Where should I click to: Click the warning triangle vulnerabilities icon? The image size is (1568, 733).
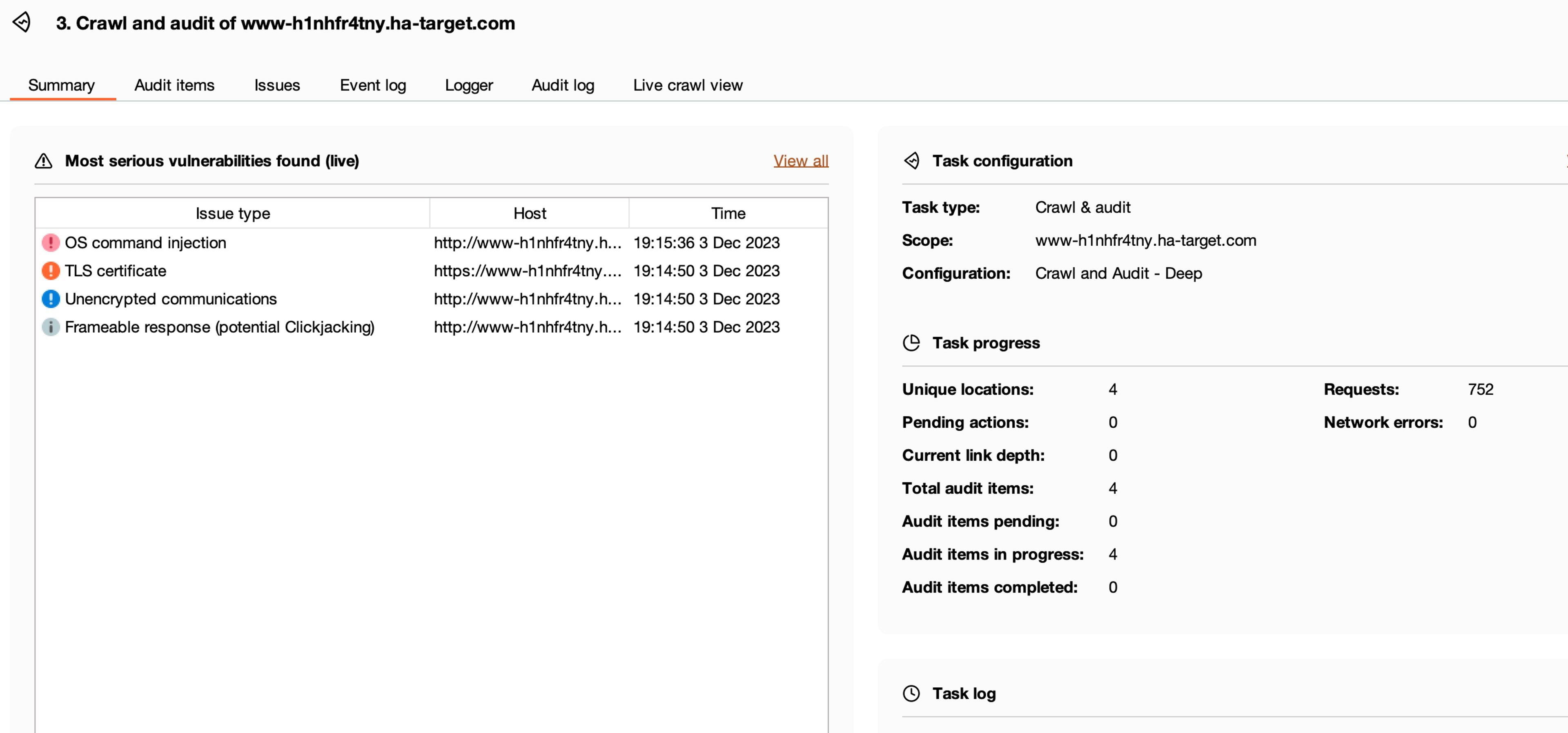click(43, 161)
